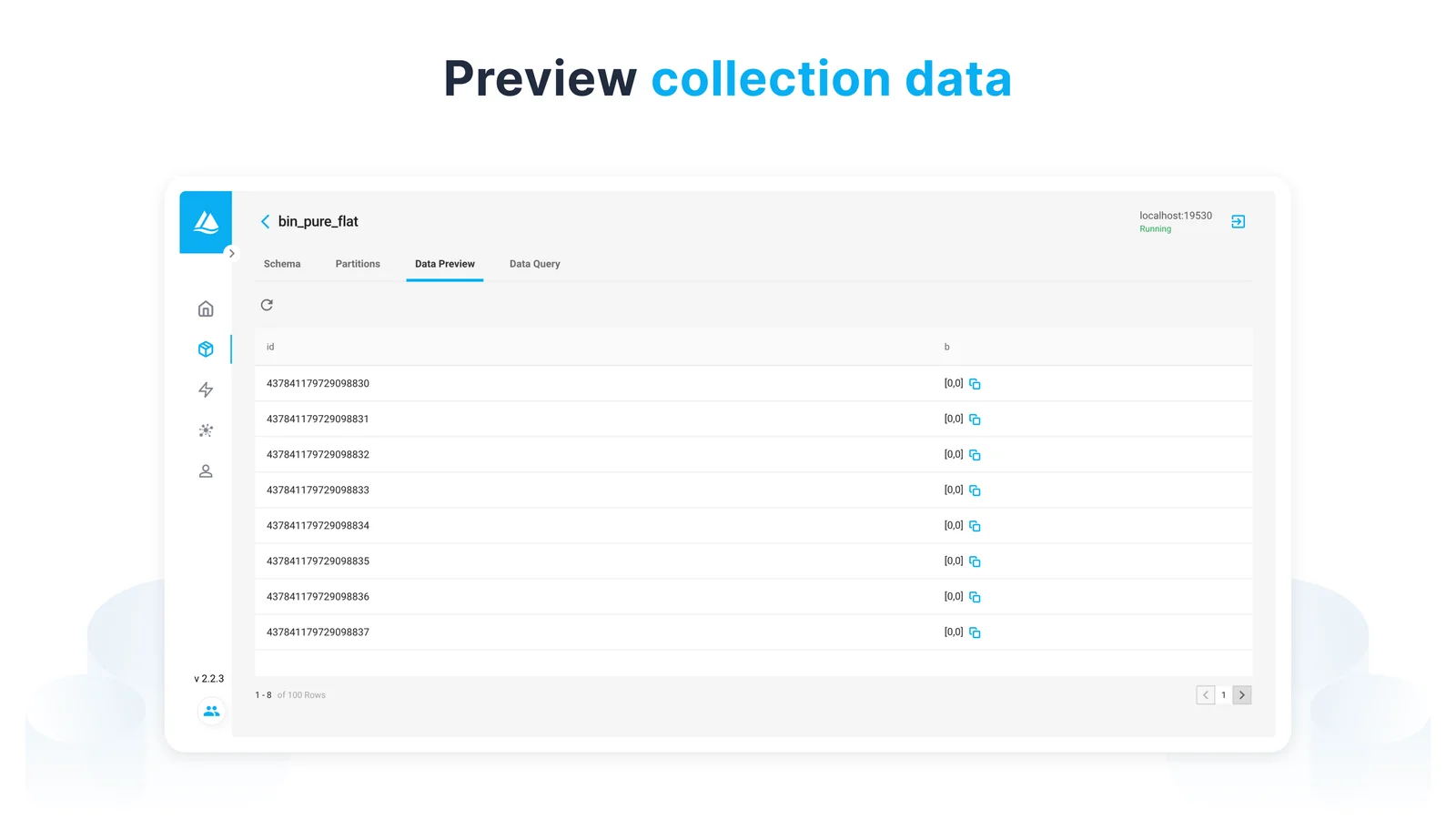Select the Data Preview tab

point(445,264)
